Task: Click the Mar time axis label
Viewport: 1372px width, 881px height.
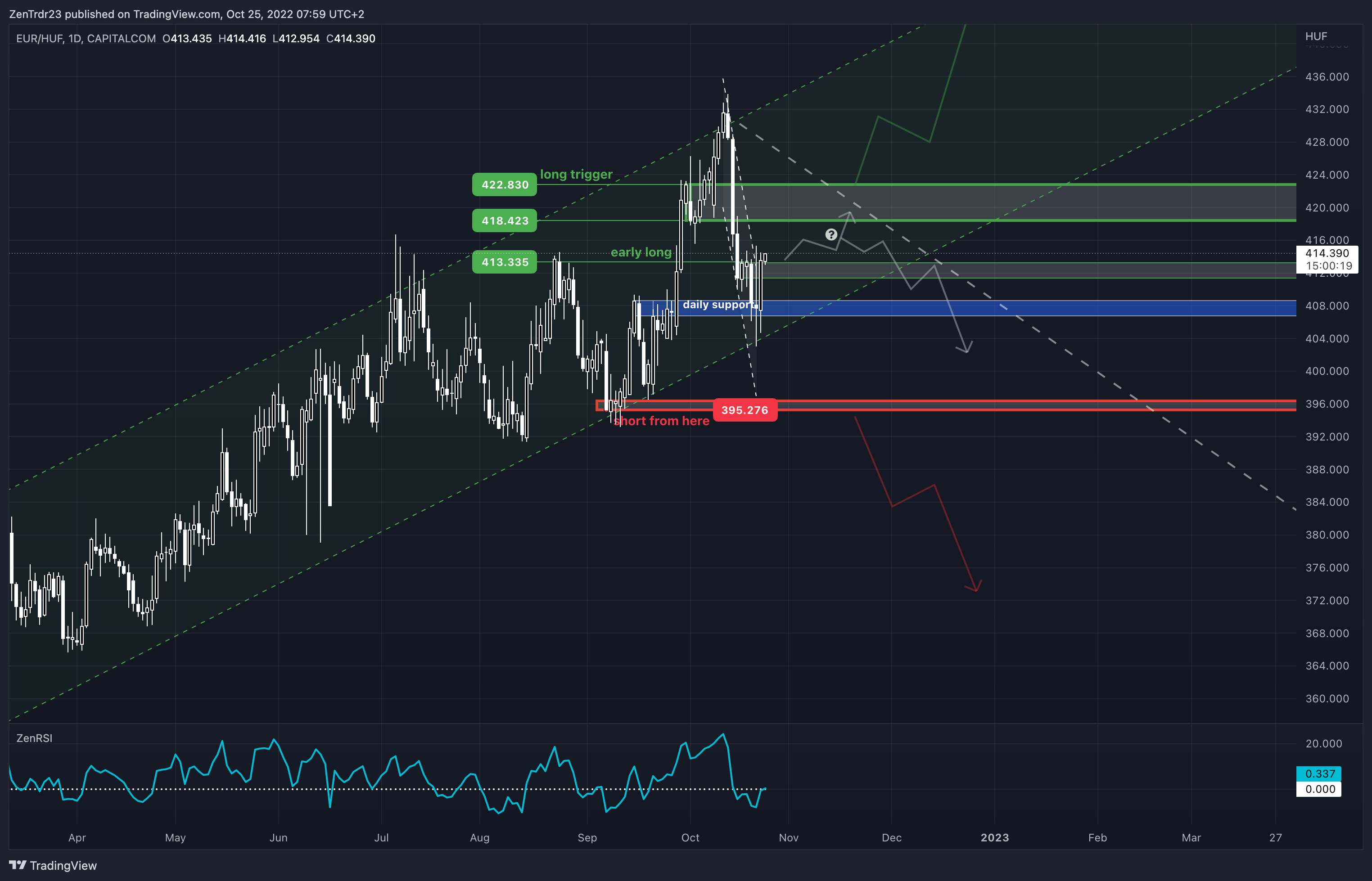Action: [1191, 837]
